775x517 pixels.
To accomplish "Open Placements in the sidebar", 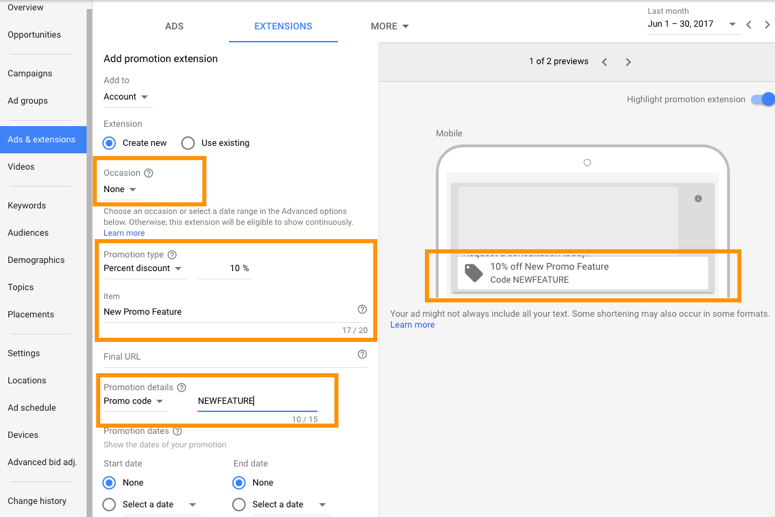I will pyautogui.click(x=31, y=314).
